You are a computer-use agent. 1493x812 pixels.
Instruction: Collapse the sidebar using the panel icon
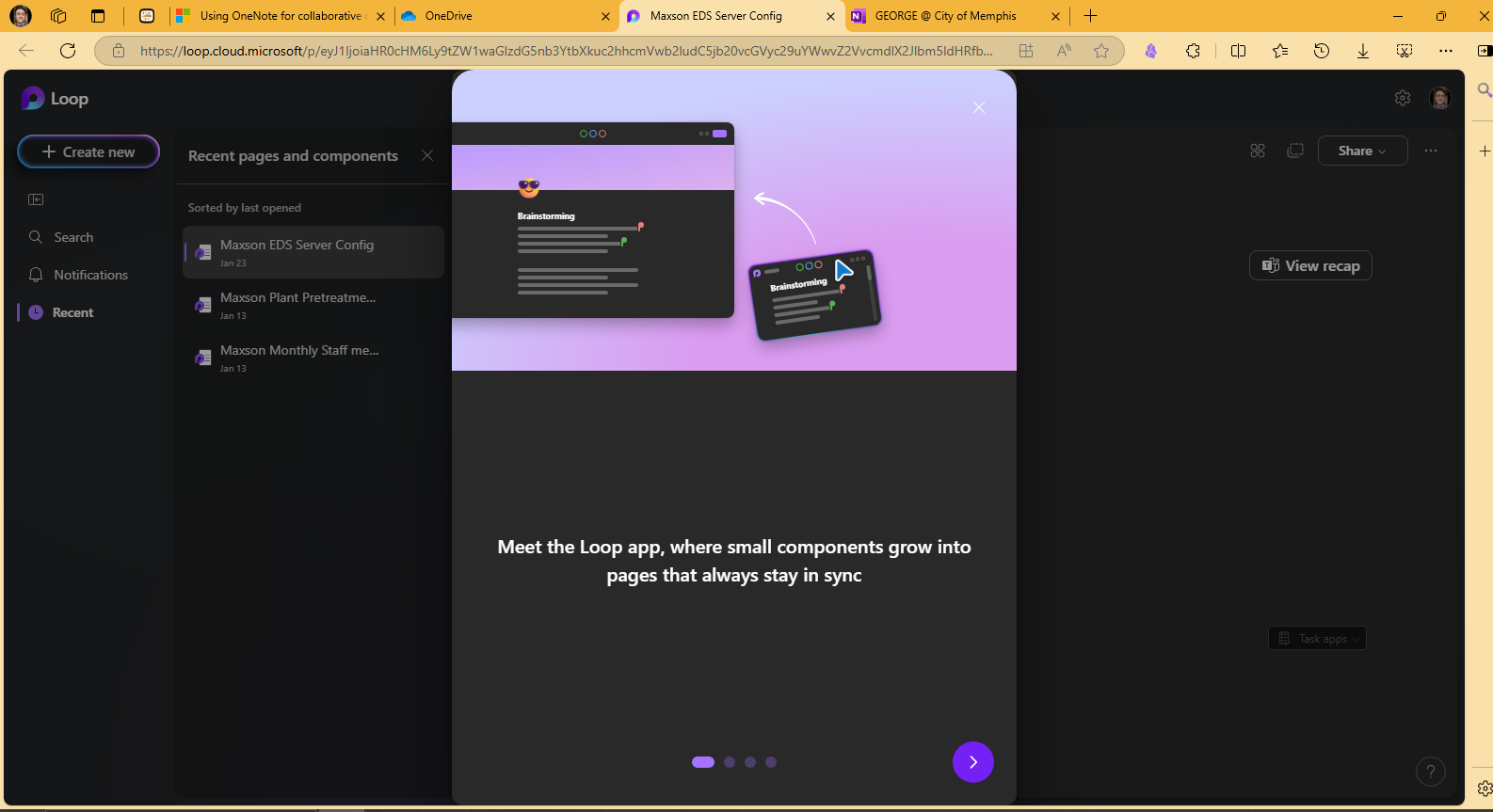coord(36,199)
